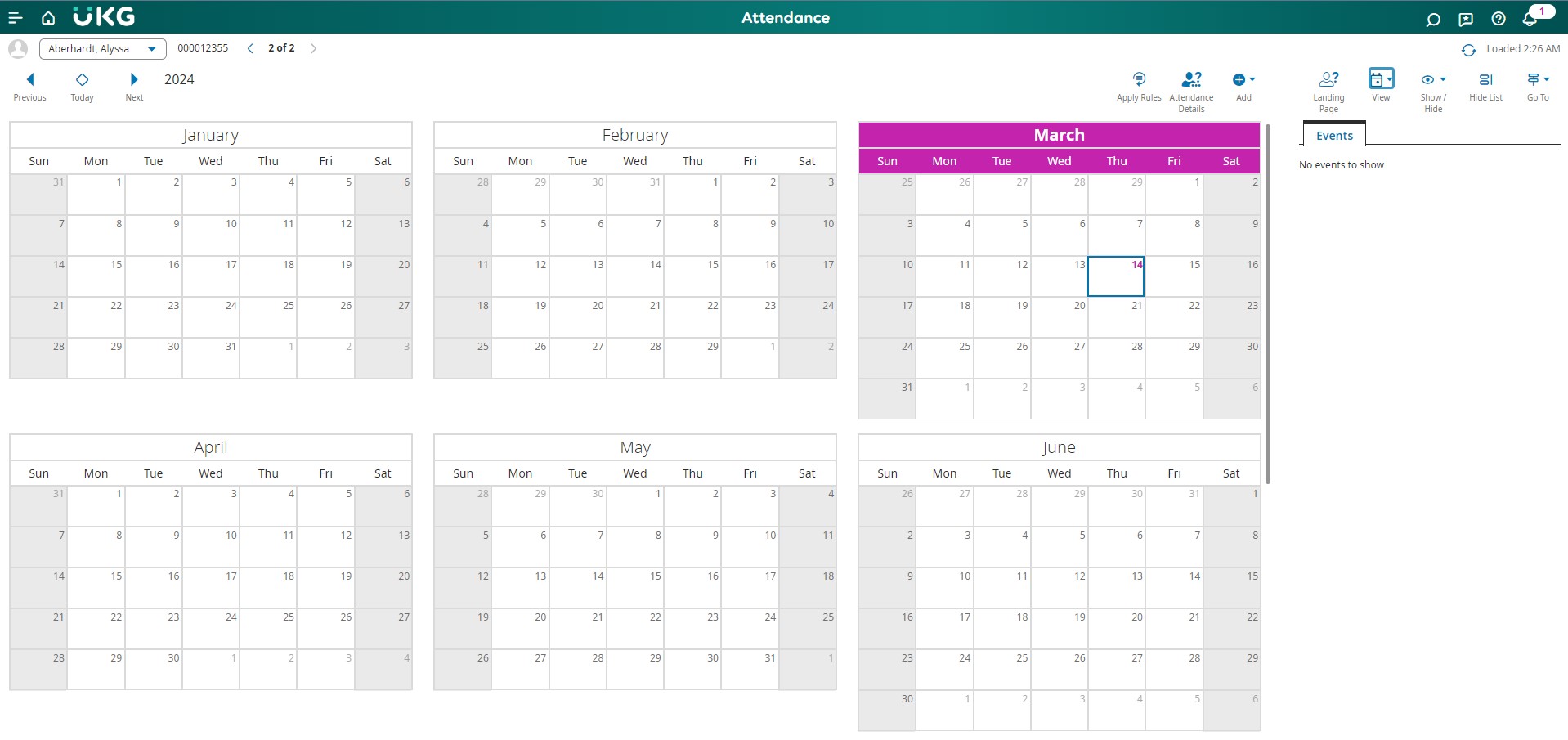
Task: Select March 14 in the calendar
Action: tap(1116, 276)
